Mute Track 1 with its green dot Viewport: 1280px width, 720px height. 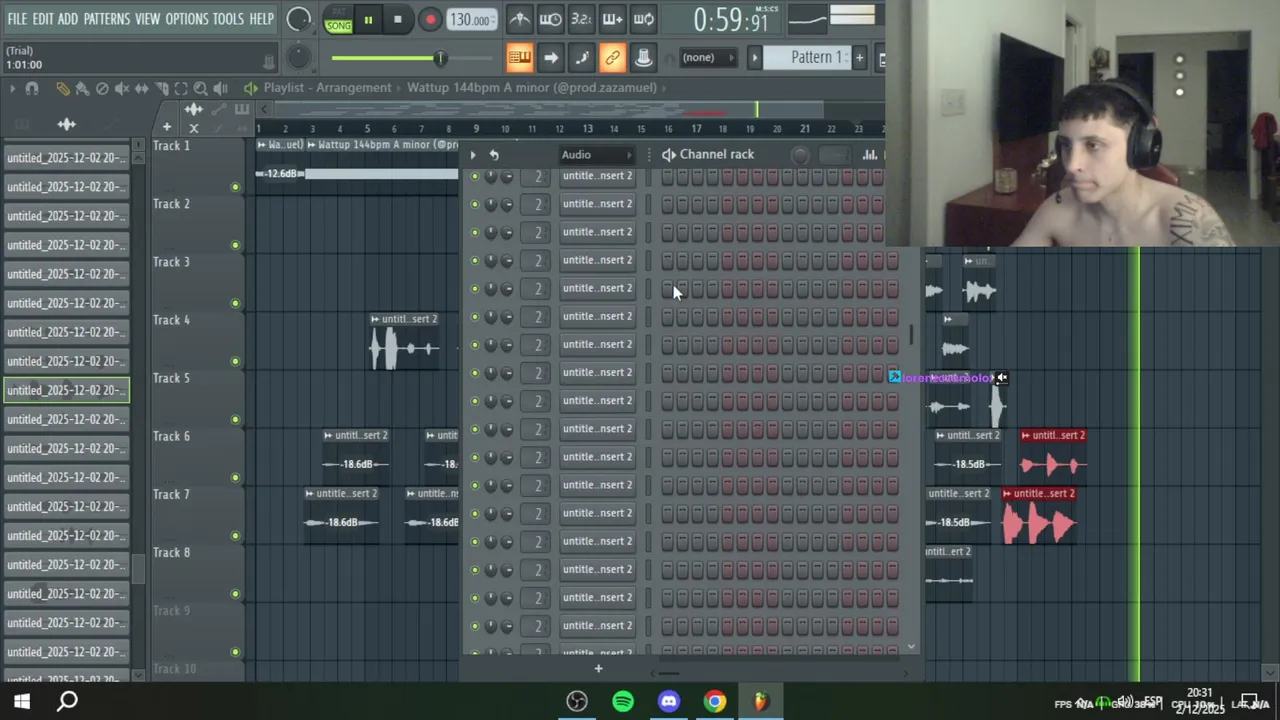pyautogui.click(x=236, y=187)
